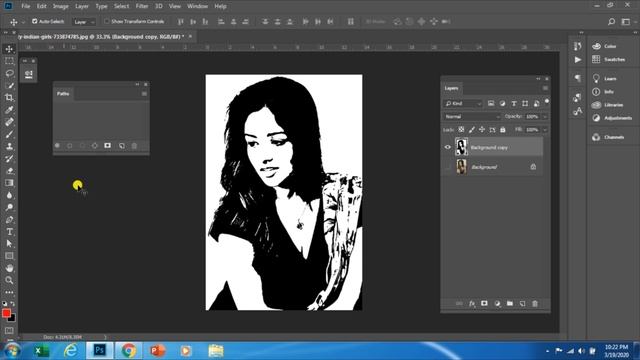Open the Paths panel flyout menu
The height and width of the screenshot is (360, 640).
point(144,94)
